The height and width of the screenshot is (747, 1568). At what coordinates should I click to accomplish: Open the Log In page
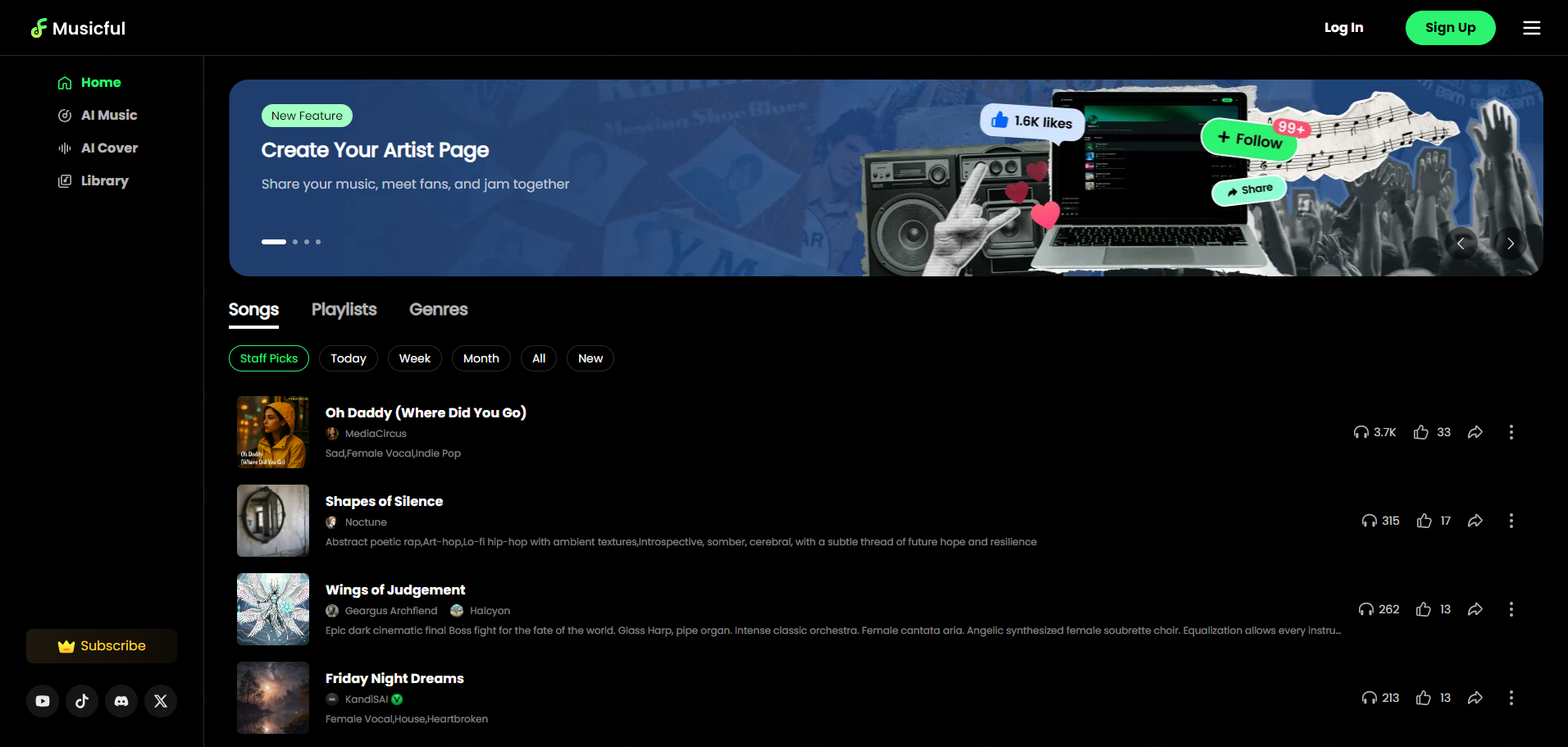pyautogui.click(x=1343, y=27)
